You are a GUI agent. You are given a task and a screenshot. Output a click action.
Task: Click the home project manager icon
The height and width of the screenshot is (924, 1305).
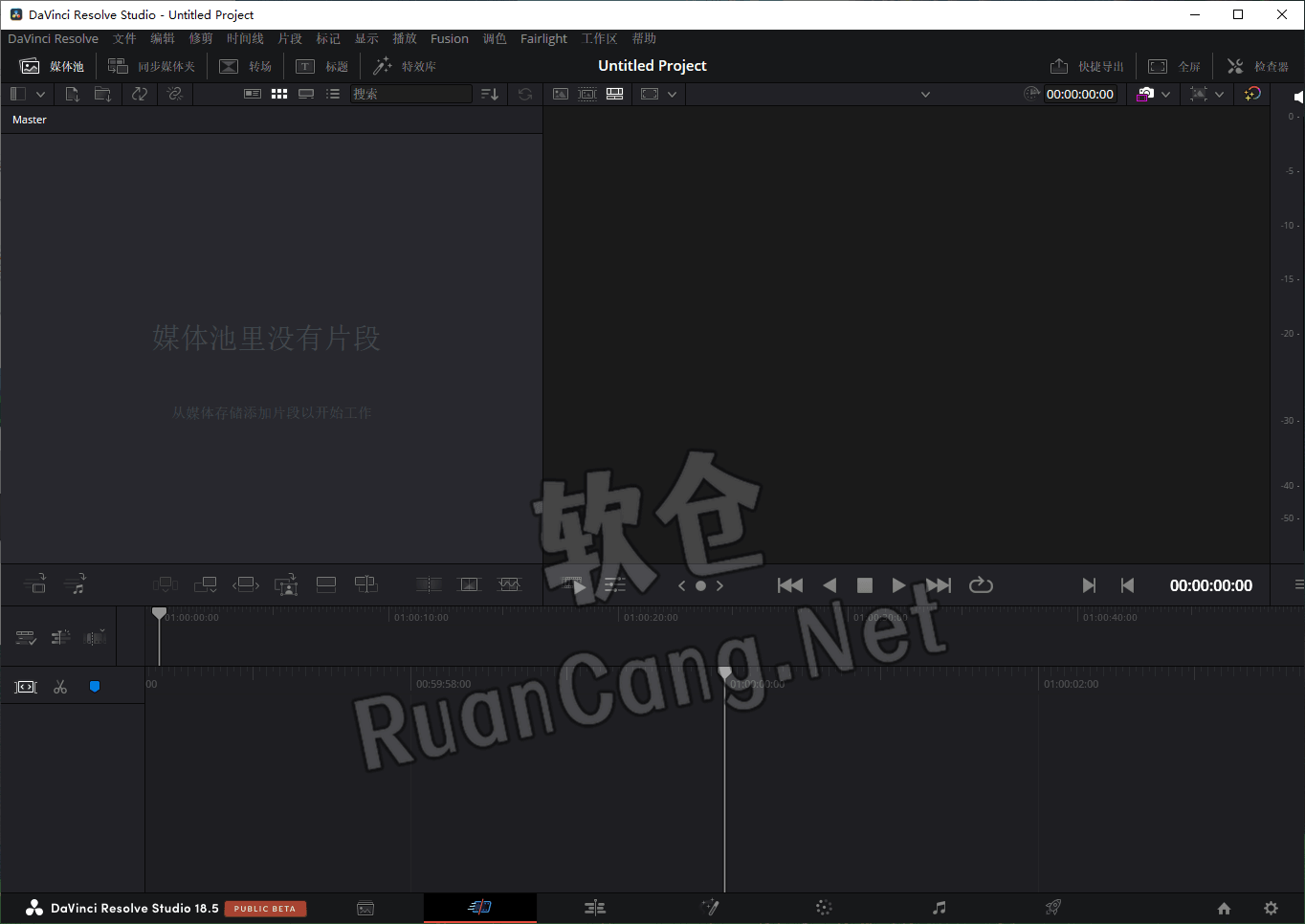1224,909
